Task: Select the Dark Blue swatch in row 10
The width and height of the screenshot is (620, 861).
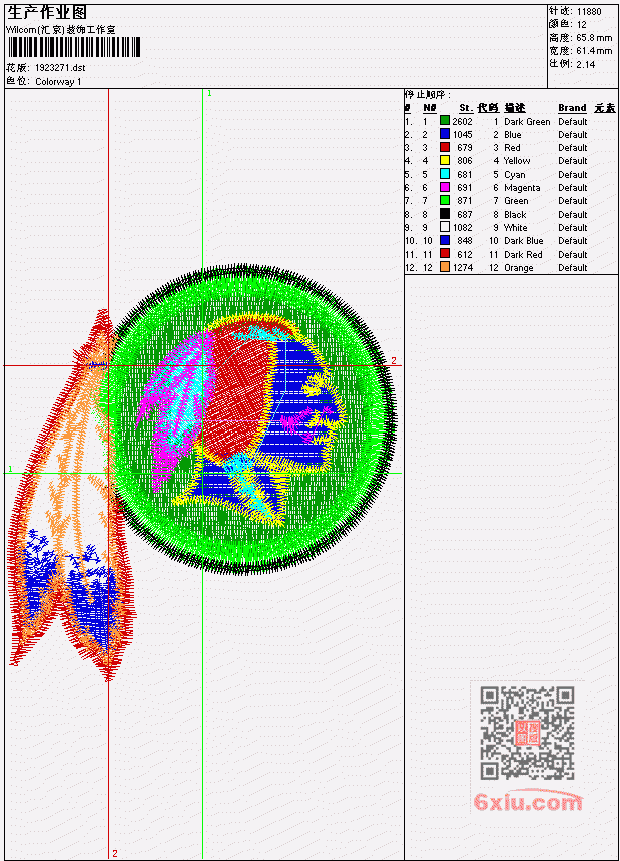Action: (445, 241)
